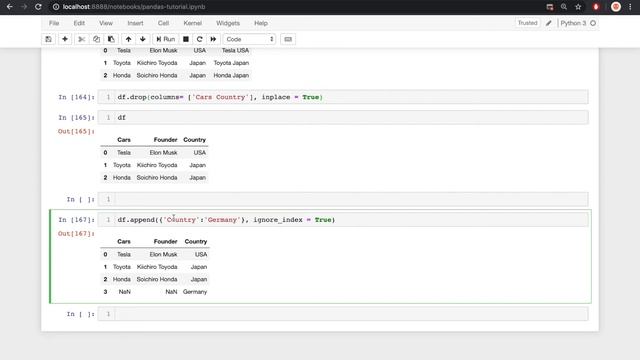Open the Cell menu
Screen dimensions: 640x360
coord(163,23)
